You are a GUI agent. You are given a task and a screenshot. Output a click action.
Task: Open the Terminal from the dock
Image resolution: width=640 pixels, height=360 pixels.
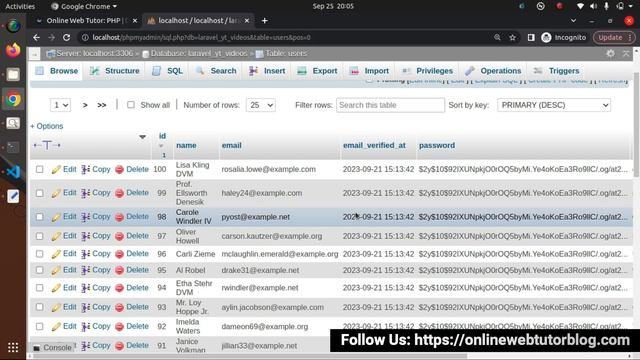click(13, 147)
